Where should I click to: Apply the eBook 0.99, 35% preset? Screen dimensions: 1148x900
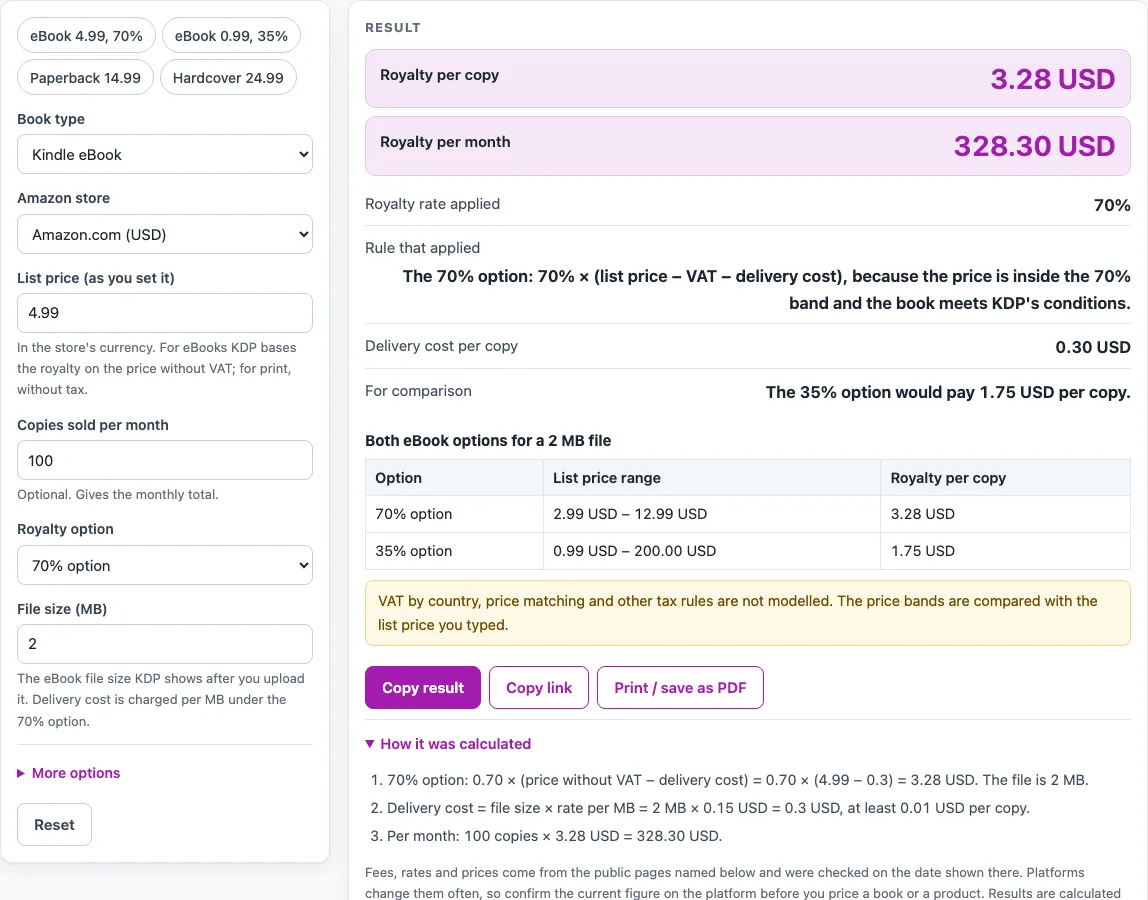231,36
